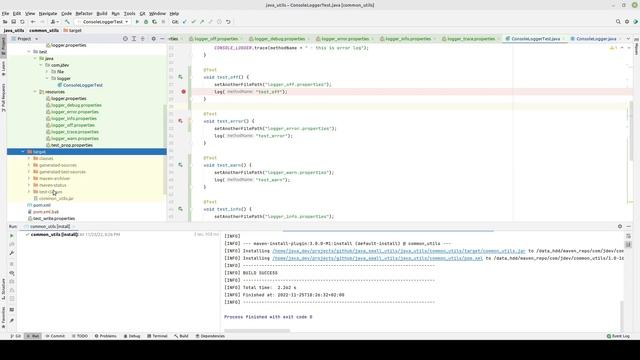Locate the opened file in the Project tree
Viewport: 640px width, 360px height.
pos(125,39)
